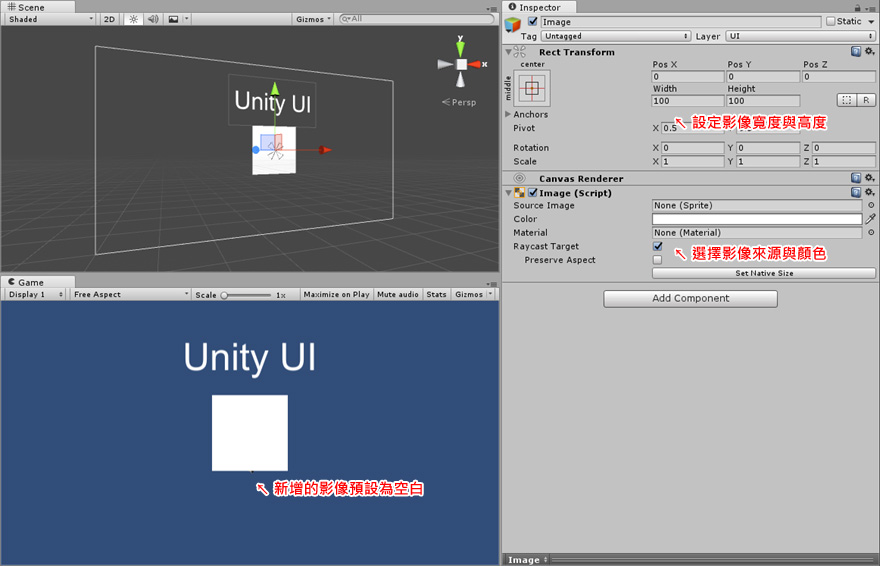Open the Display 1 dropdown
880x566 pixels.
coord(35,294)
